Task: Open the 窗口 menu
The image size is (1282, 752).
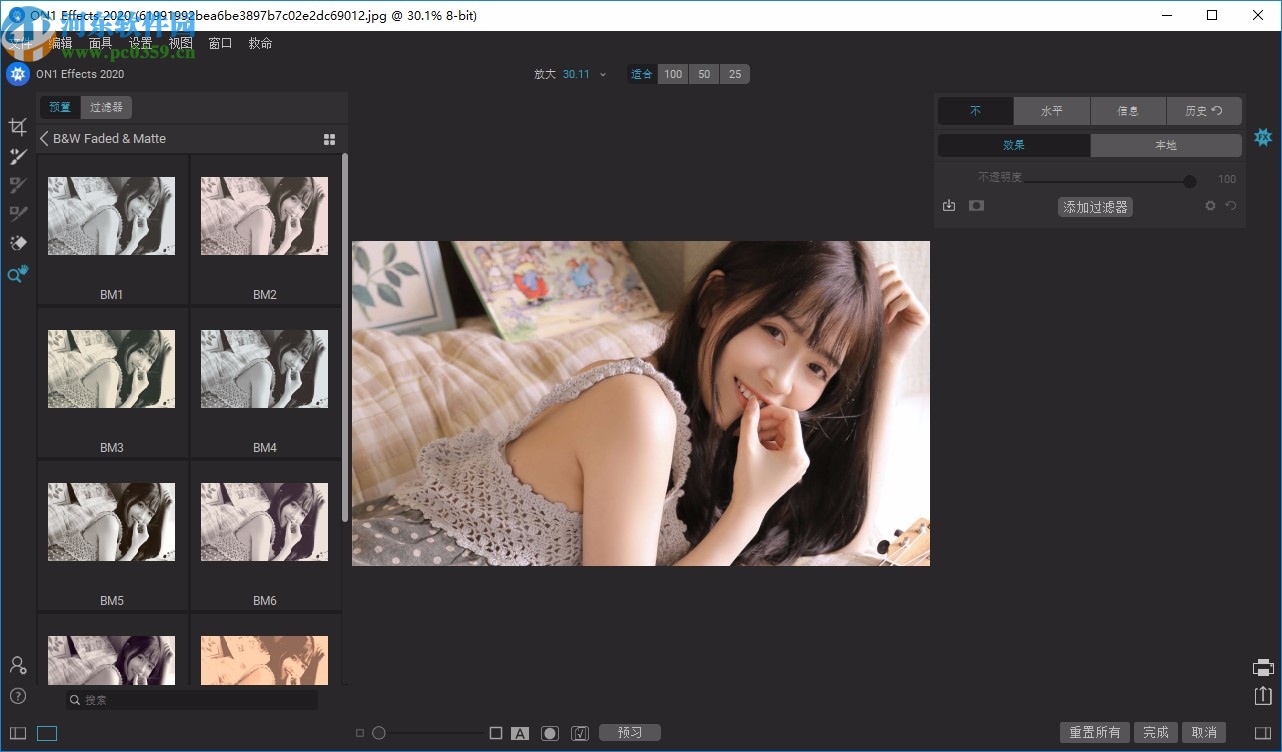Action: pyautogui.click(x=221, y=43)
